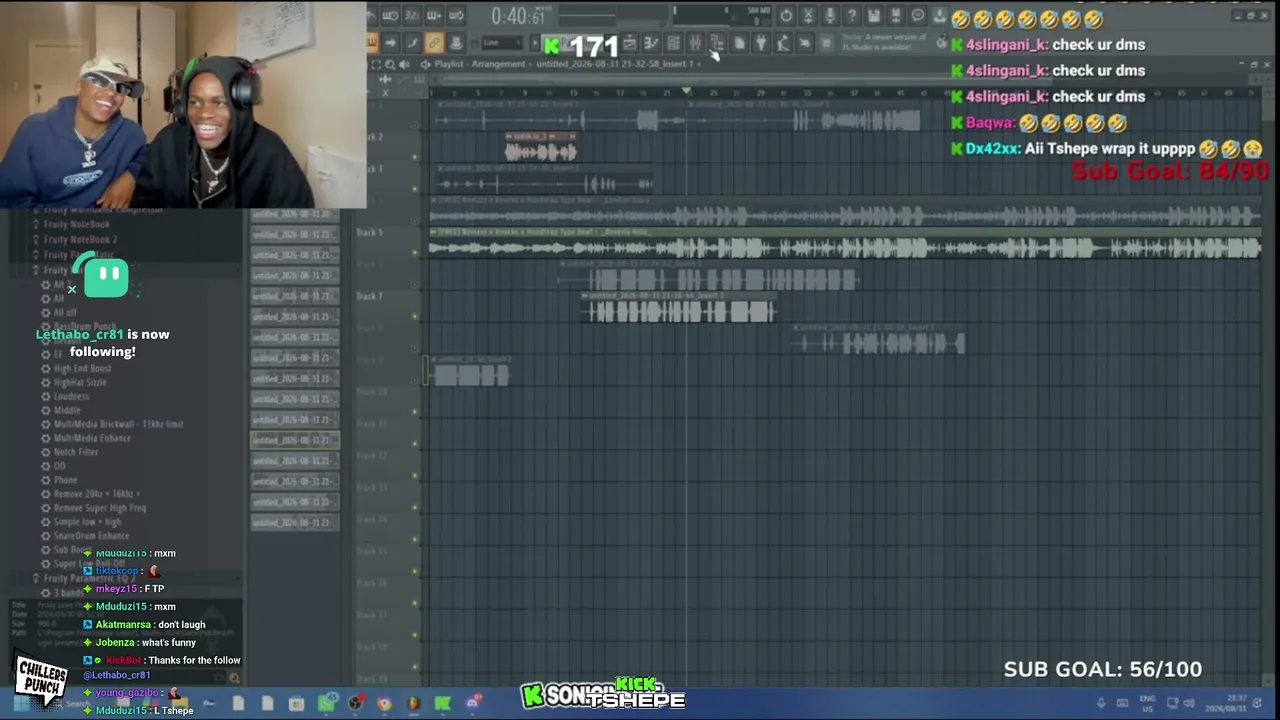Open the green Kick app on the taskbar

[443, 704]
